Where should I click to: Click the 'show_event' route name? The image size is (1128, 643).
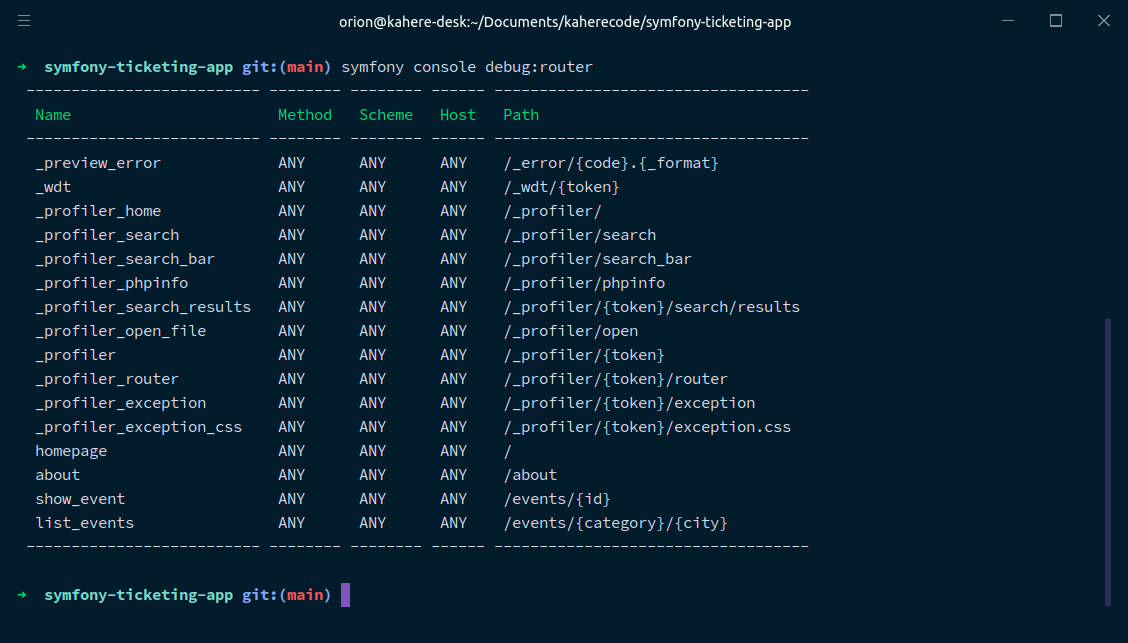pyautogui.click(x=80, y=499)
